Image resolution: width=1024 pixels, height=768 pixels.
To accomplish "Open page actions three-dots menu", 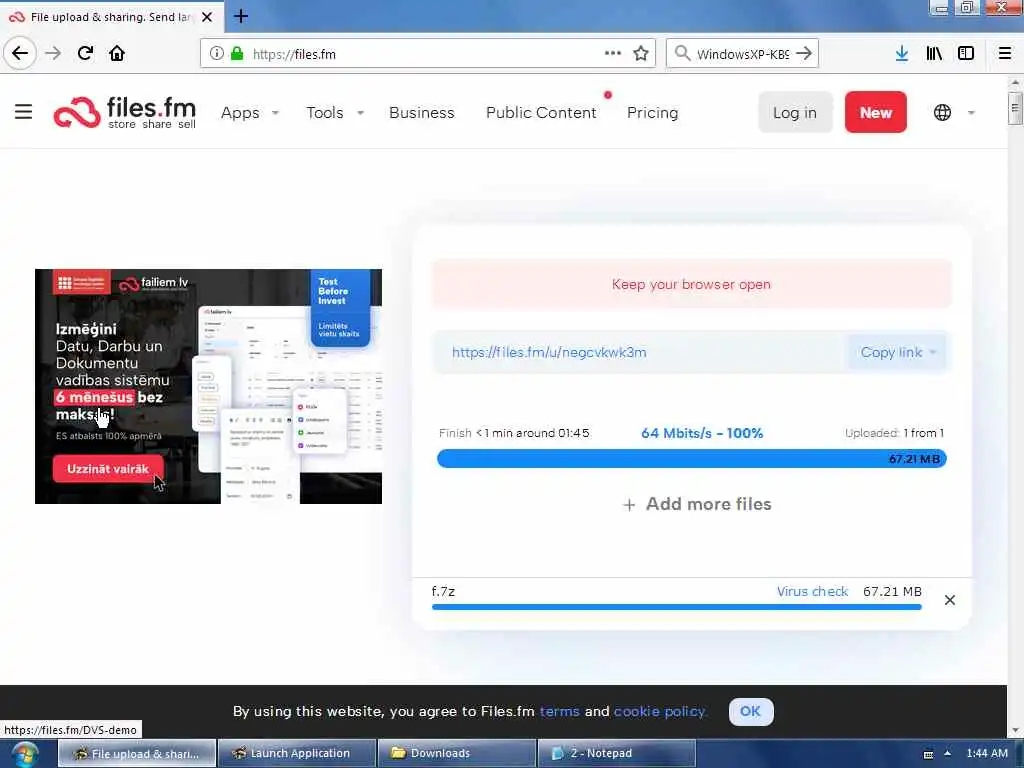I will (x=613, y=53).
